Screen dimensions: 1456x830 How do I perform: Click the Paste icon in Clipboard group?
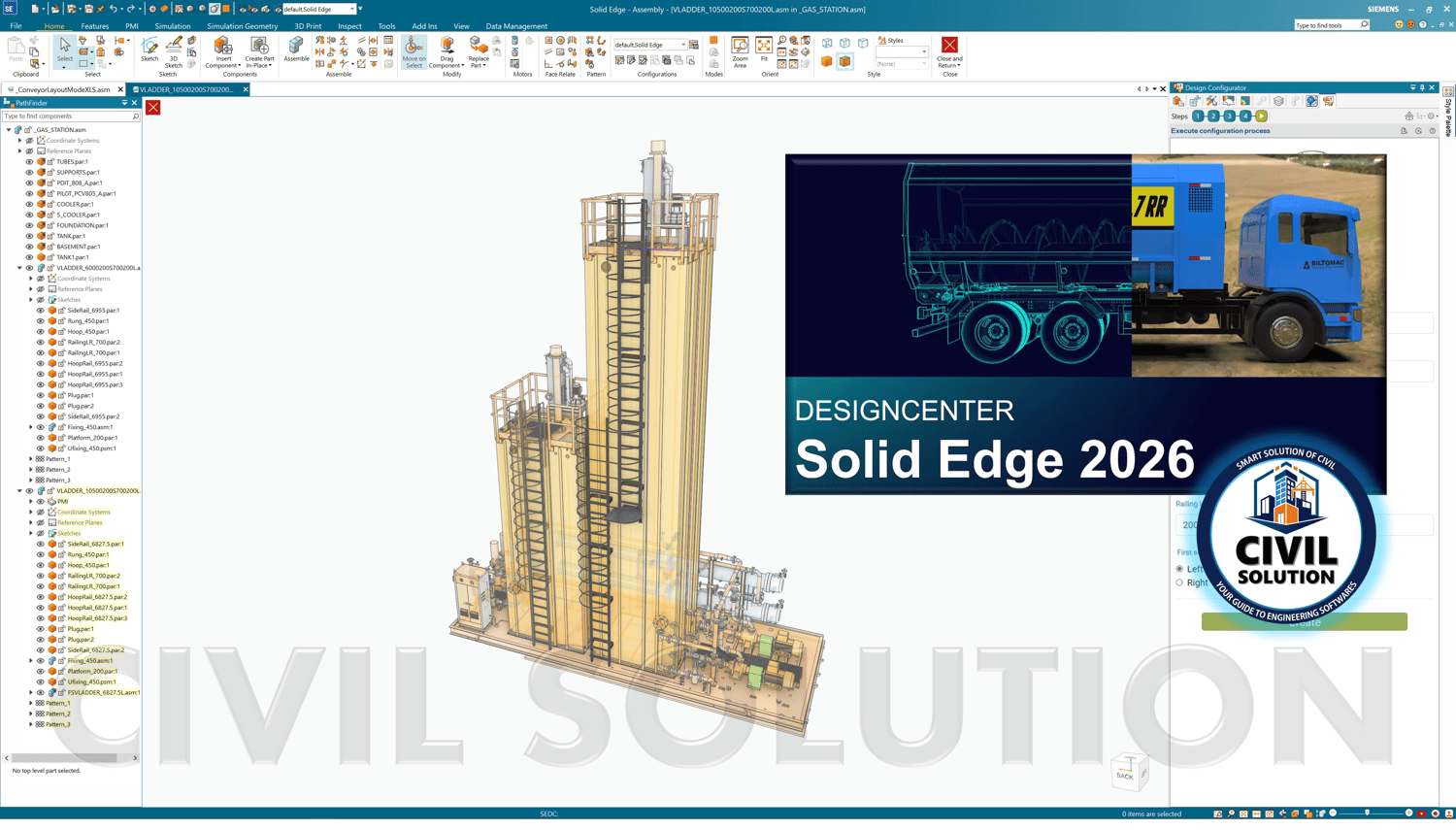16,49
